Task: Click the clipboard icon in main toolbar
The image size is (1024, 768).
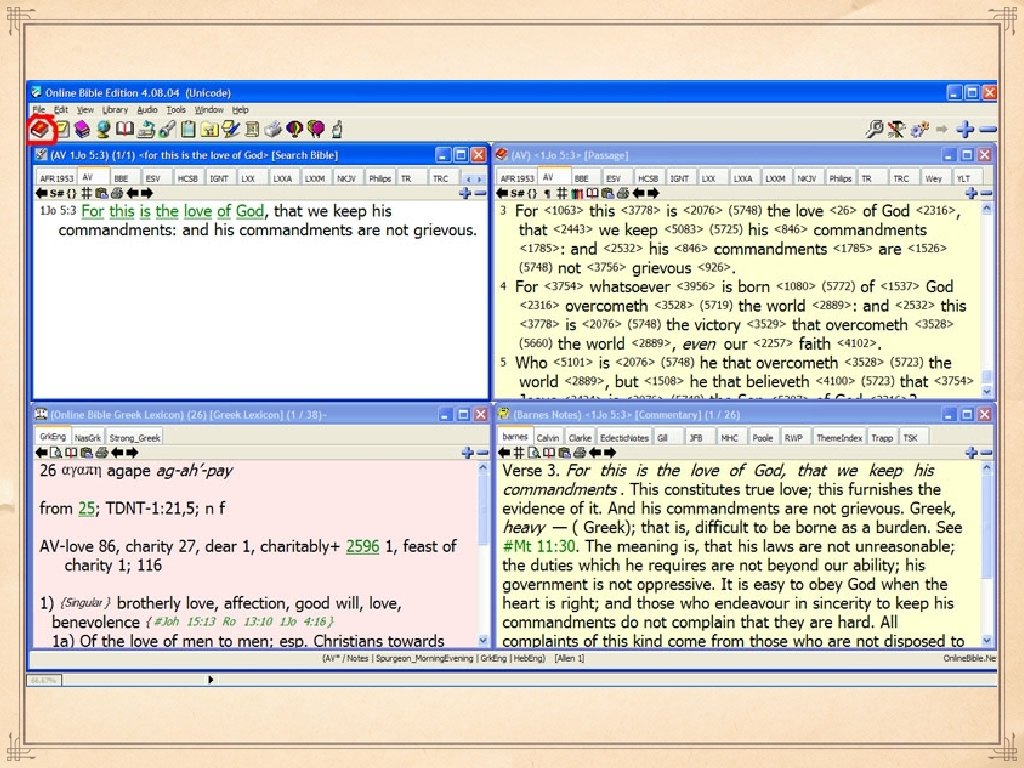Action: tap(188, 129)
